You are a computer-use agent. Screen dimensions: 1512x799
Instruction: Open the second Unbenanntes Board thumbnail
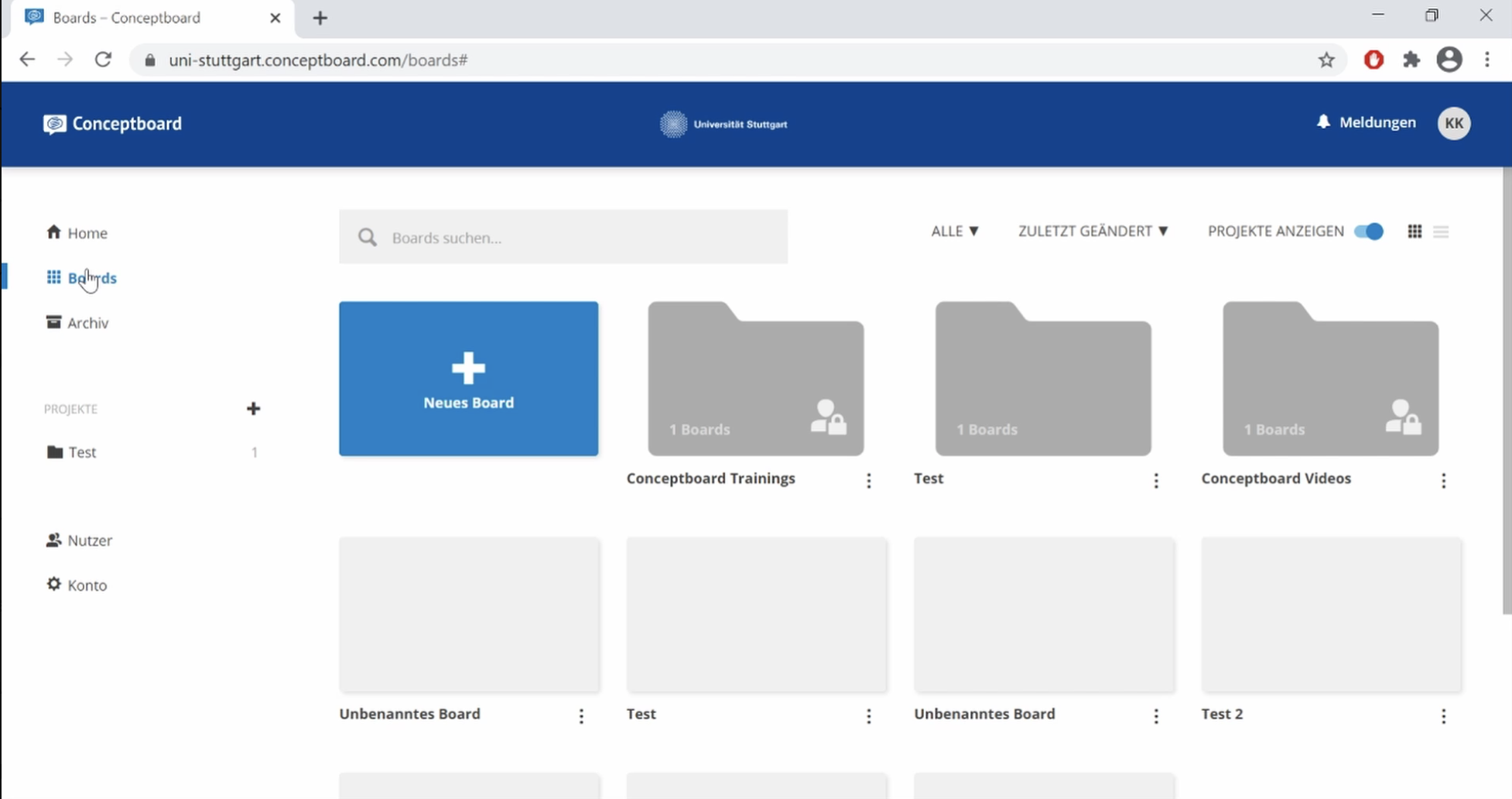pos(1044,615)
